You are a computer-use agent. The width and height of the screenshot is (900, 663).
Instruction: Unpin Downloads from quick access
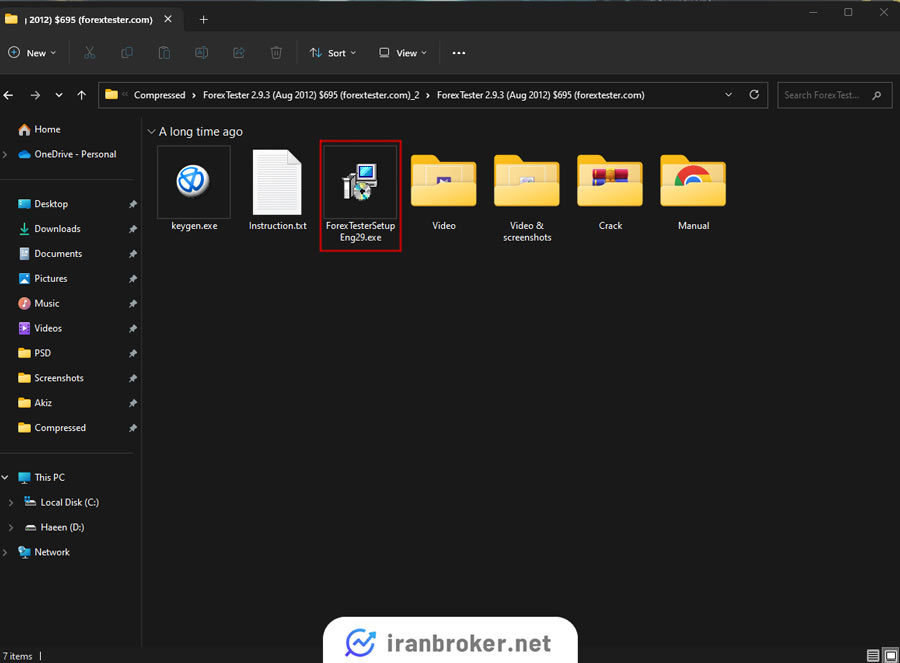133,229
